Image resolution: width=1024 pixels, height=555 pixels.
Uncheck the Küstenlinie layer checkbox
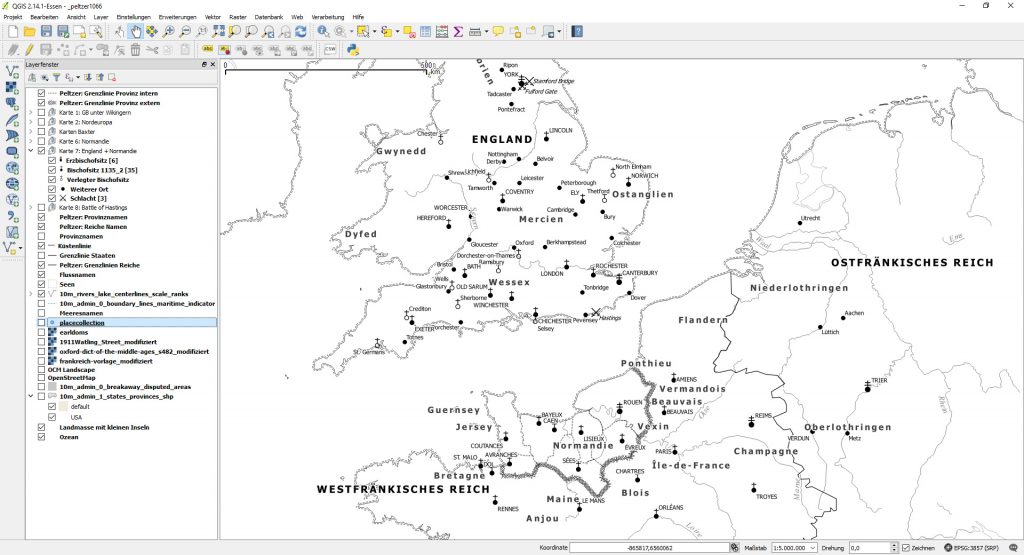(x=41, y=245)
